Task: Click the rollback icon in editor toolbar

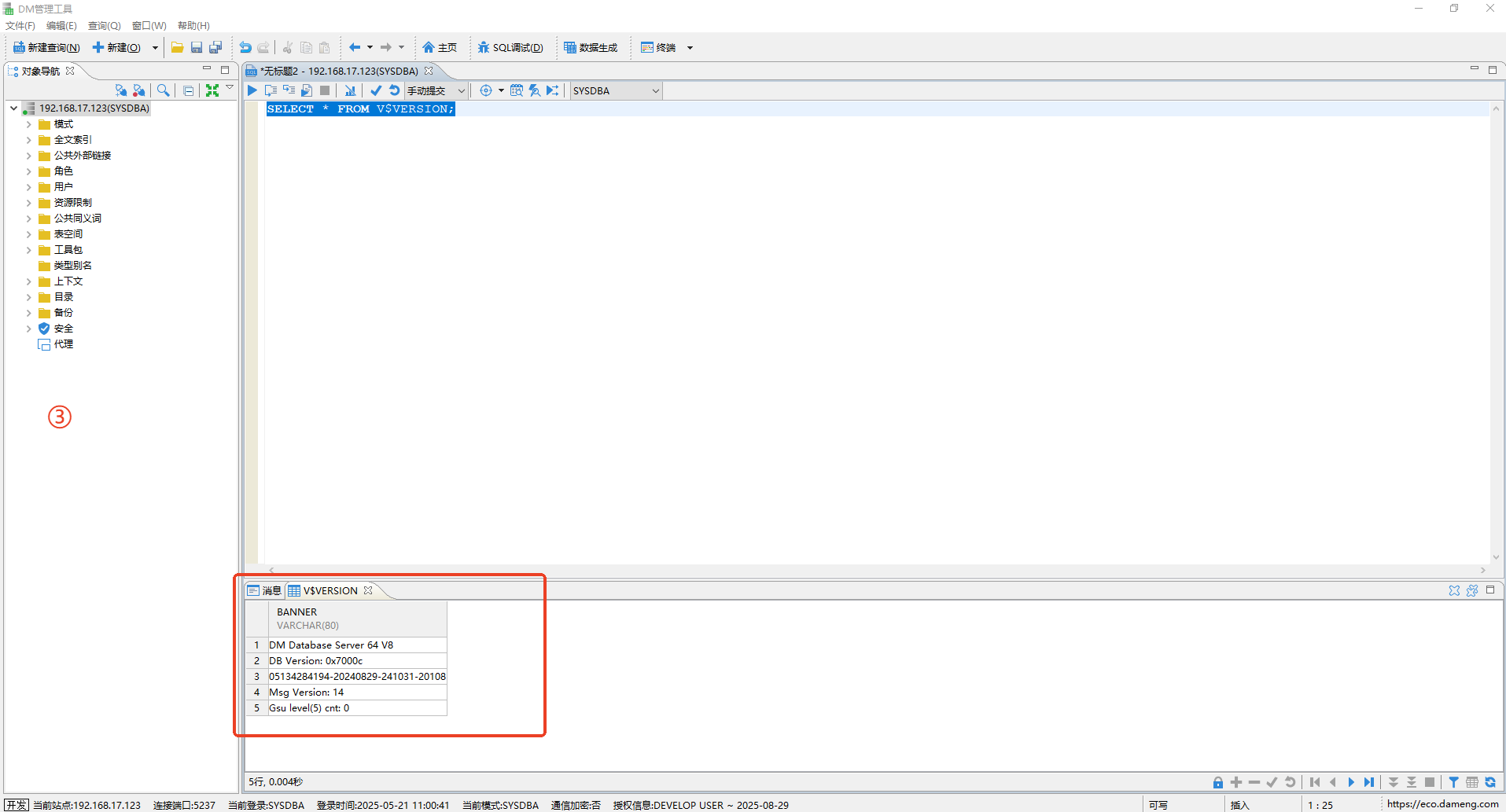Action: (394, 90)
